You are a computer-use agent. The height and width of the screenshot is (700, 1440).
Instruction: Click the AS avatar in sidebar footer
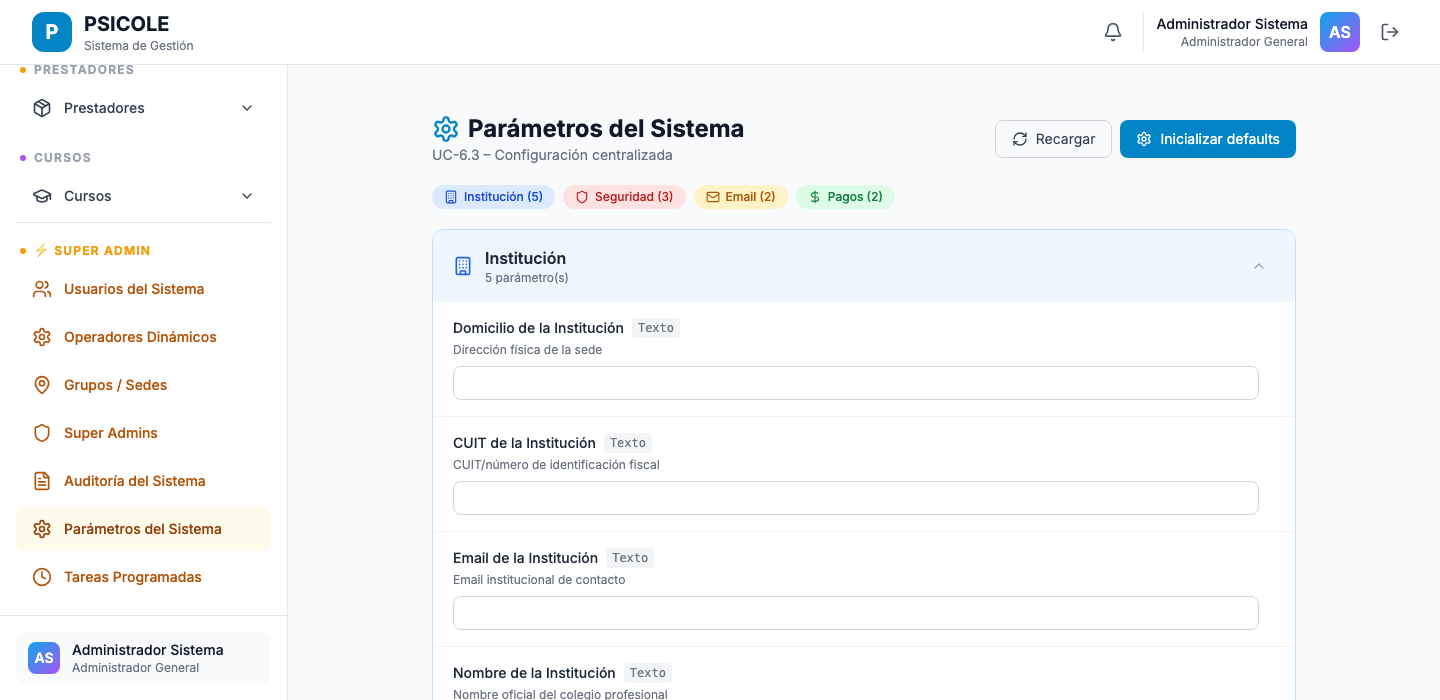[44, 658]
